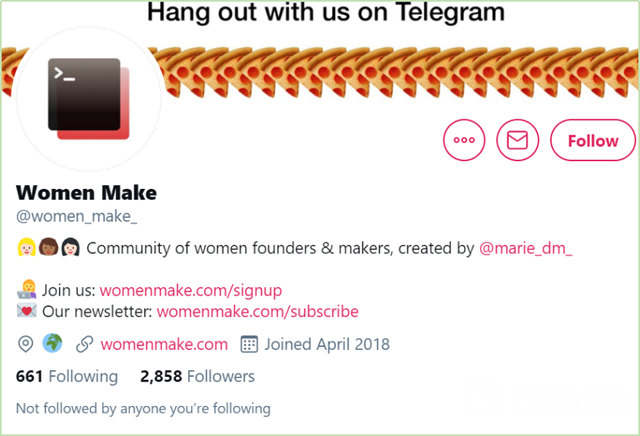
Task: Open the @marie_dm_ mention link
Action: point(527,247)
